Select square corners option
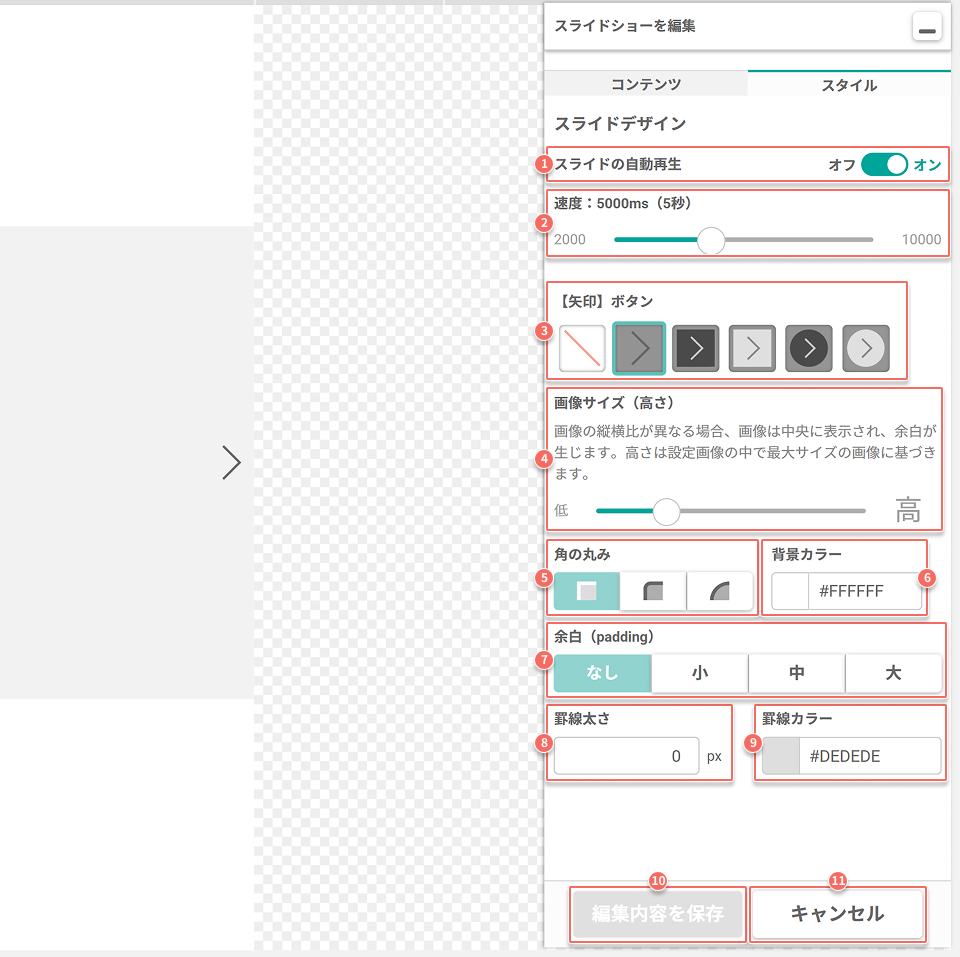Screen dimensions: 960x957 point(587,591)
